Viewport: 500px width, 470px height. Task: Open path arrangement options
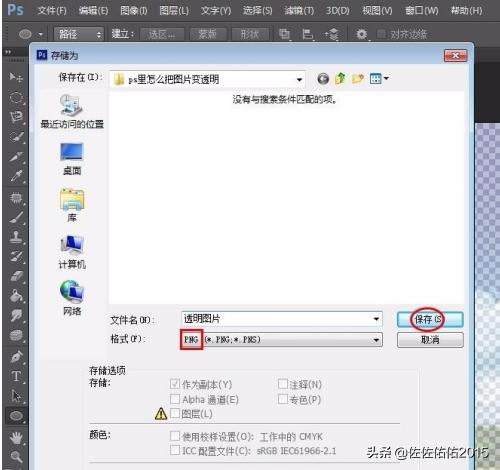point(332,34)
